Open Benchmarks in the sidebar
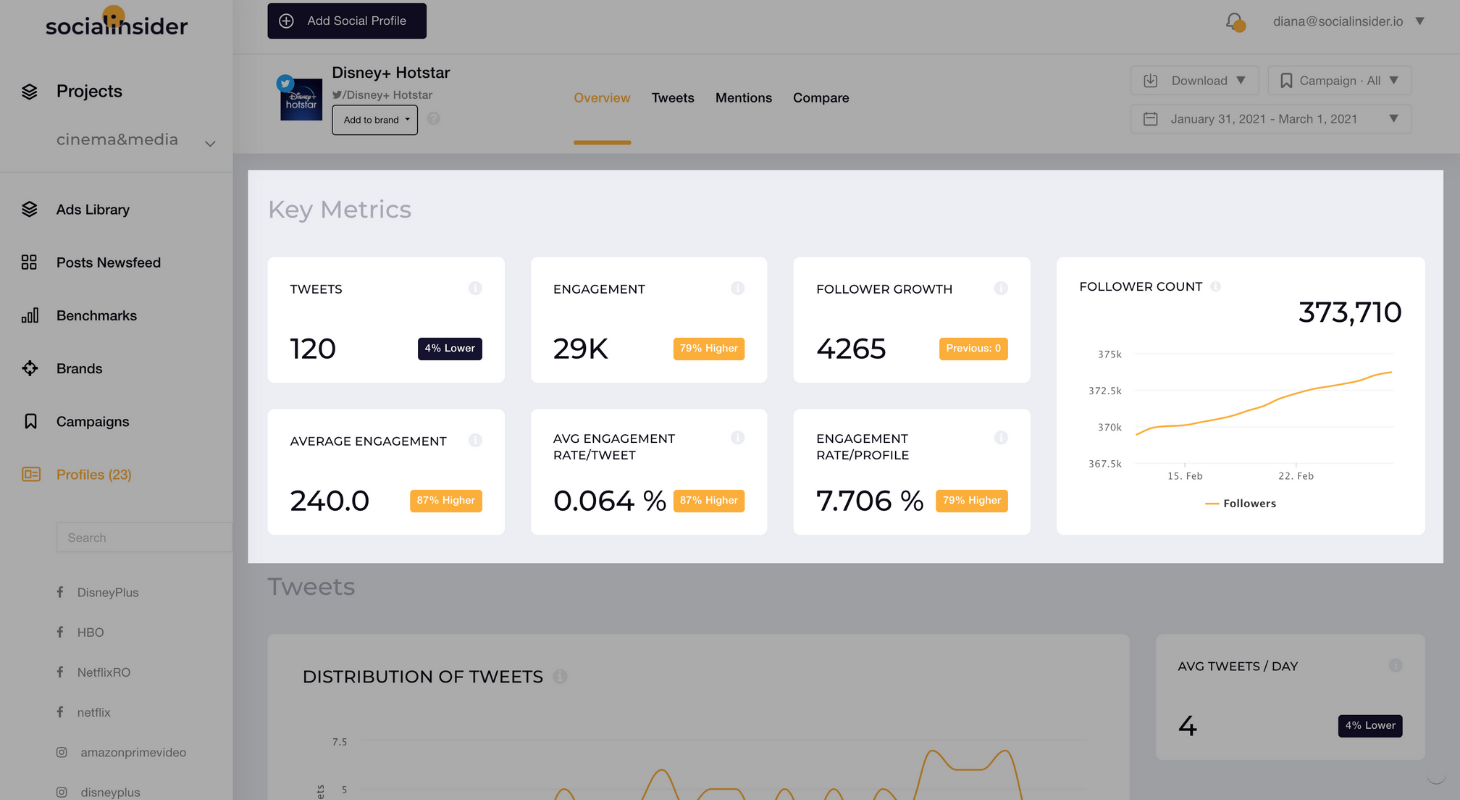The image size is (1460, 800). [96, 315]
